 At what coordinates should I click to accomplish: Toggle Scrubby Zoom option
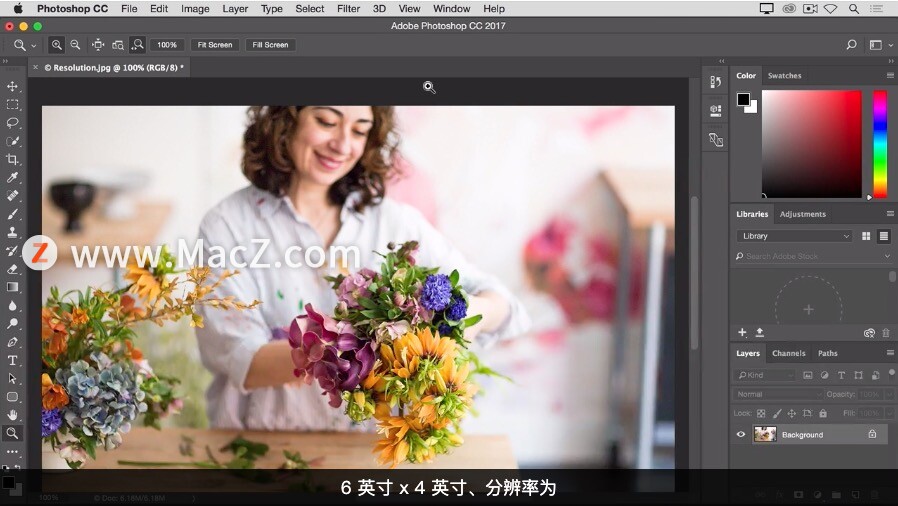[137, 45]
